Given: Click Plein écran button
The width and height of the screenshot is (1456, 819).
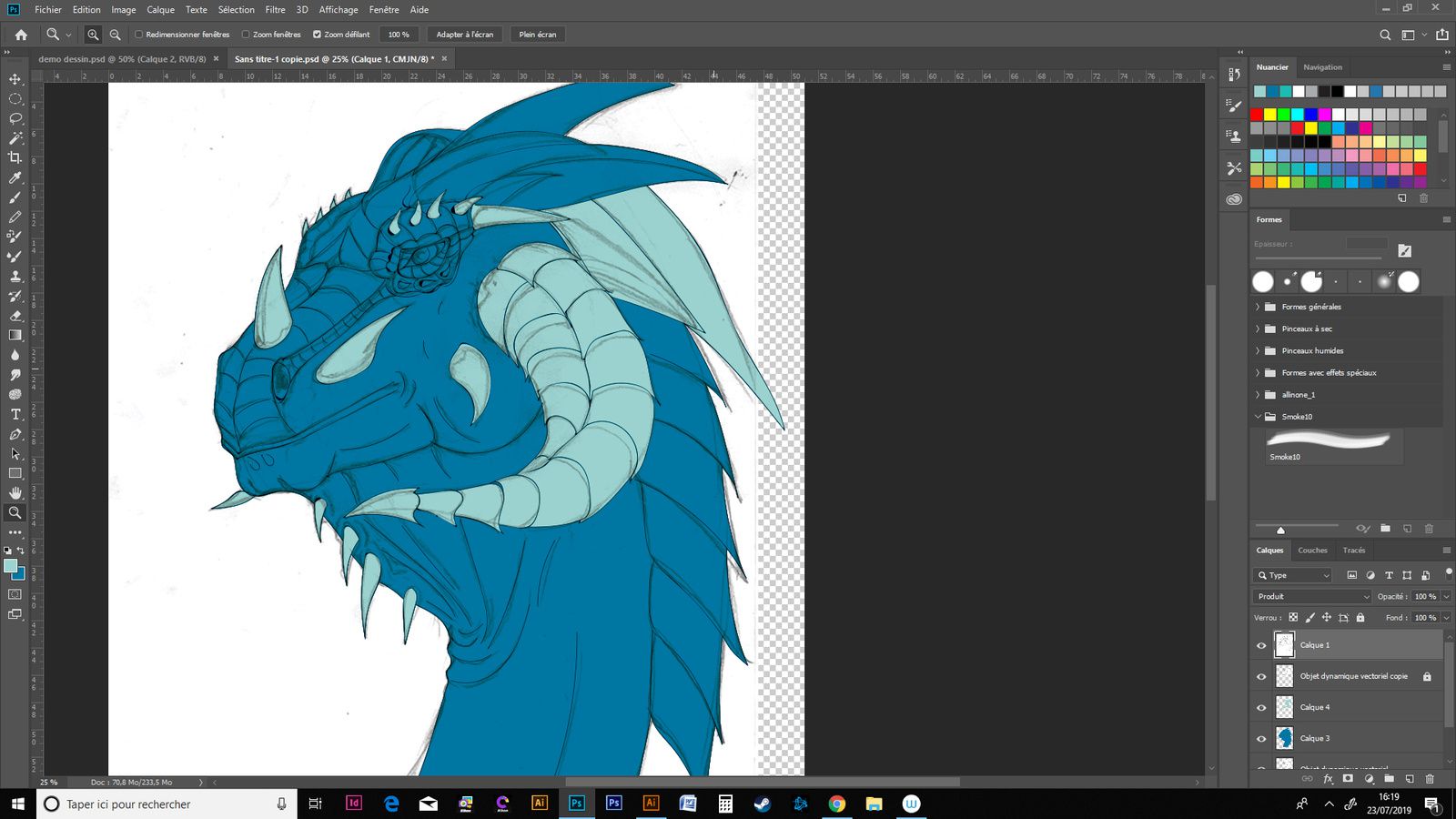Looking at the screenshot, I should [537, 35].
